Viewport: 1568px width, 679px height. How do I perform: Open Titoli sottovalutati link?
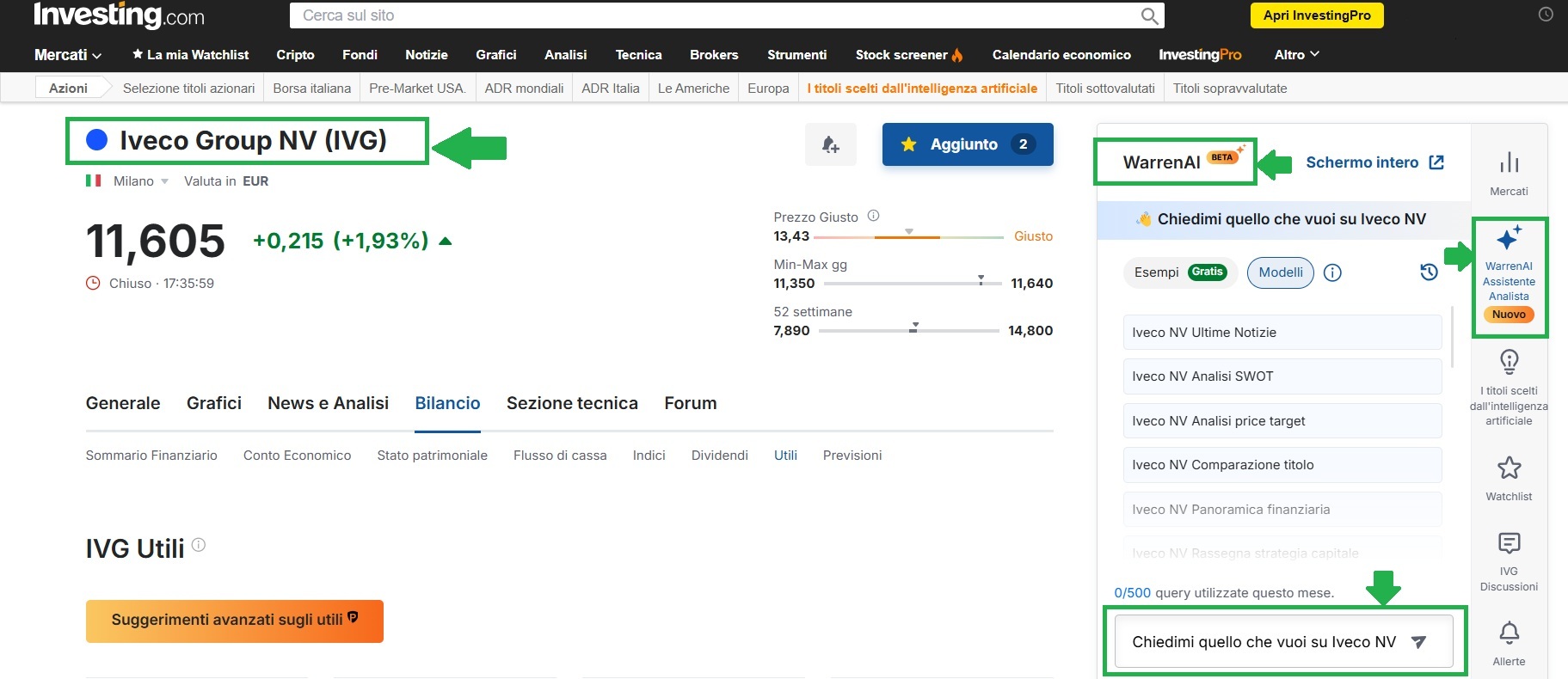coord(1105,89)
